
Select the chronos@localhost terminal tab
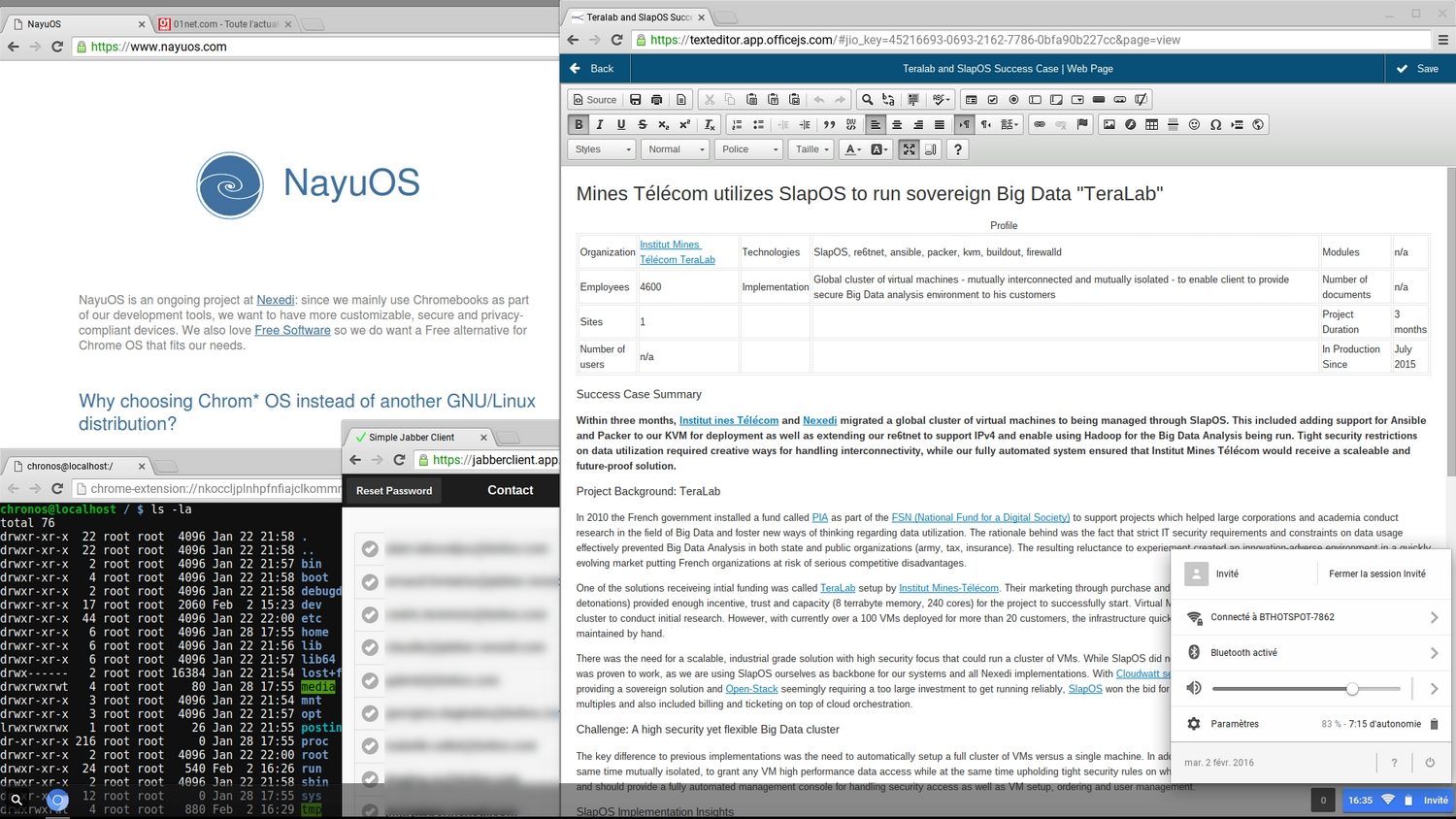tap(78, 466)
